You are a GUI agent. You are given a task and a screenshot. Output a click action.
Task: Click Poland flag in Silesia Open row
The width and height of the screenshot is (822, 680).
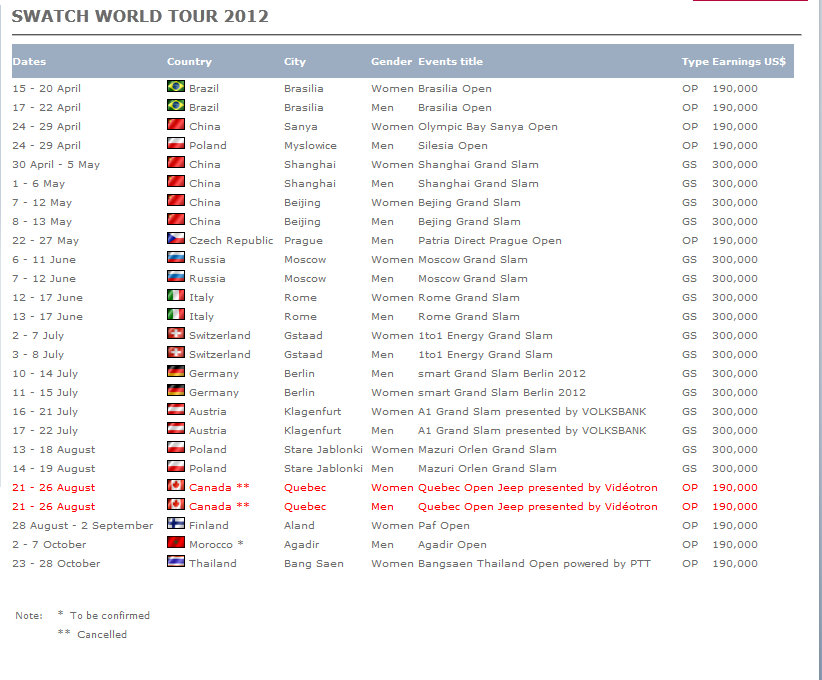(x=175, y=145)
